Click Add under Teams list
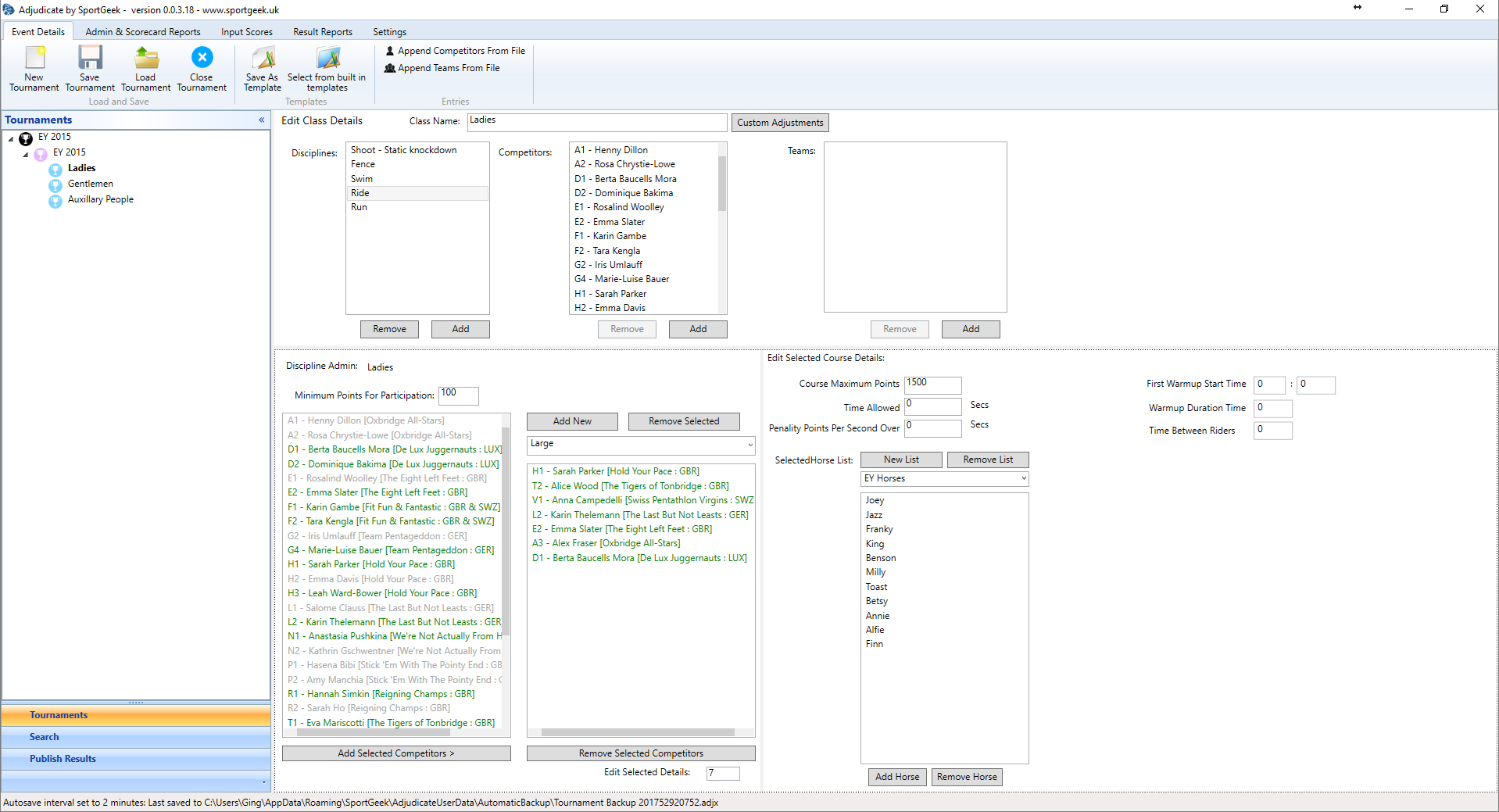This screenshot has height=812, width=1499. pyautogui.click(x=971, y=329)
